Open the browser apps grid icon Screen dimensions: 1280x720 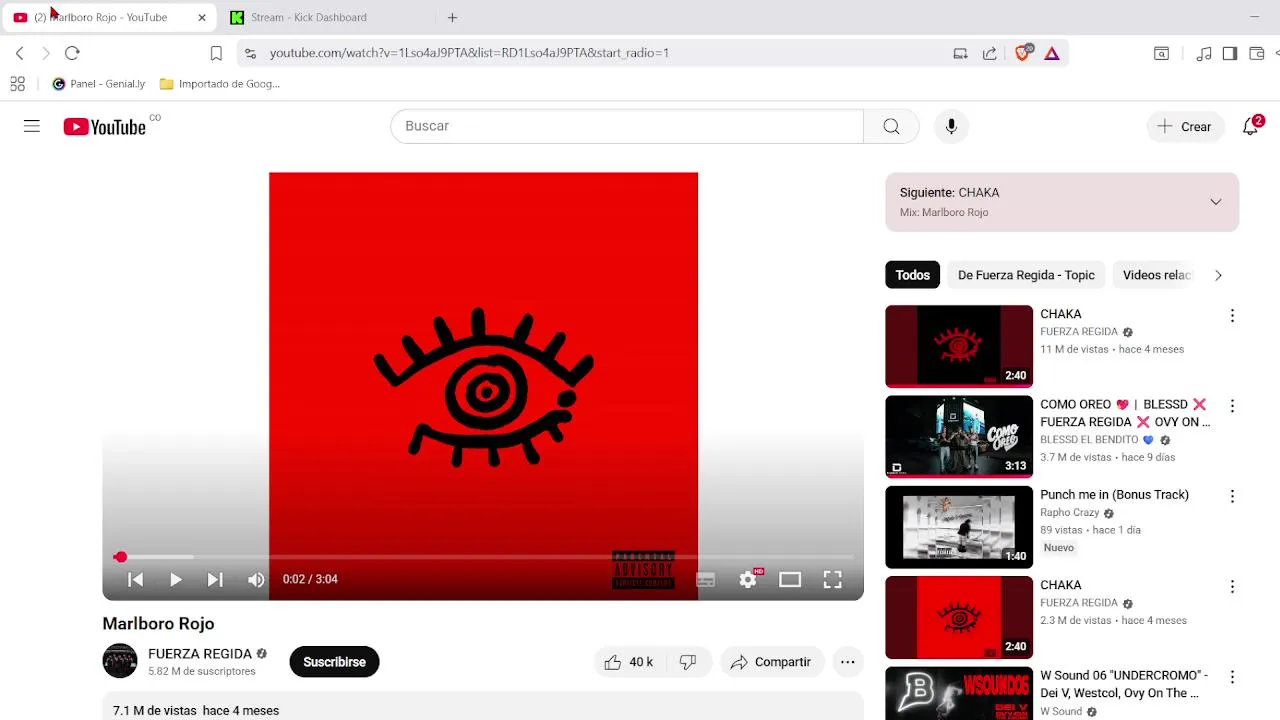coord(17,84)
